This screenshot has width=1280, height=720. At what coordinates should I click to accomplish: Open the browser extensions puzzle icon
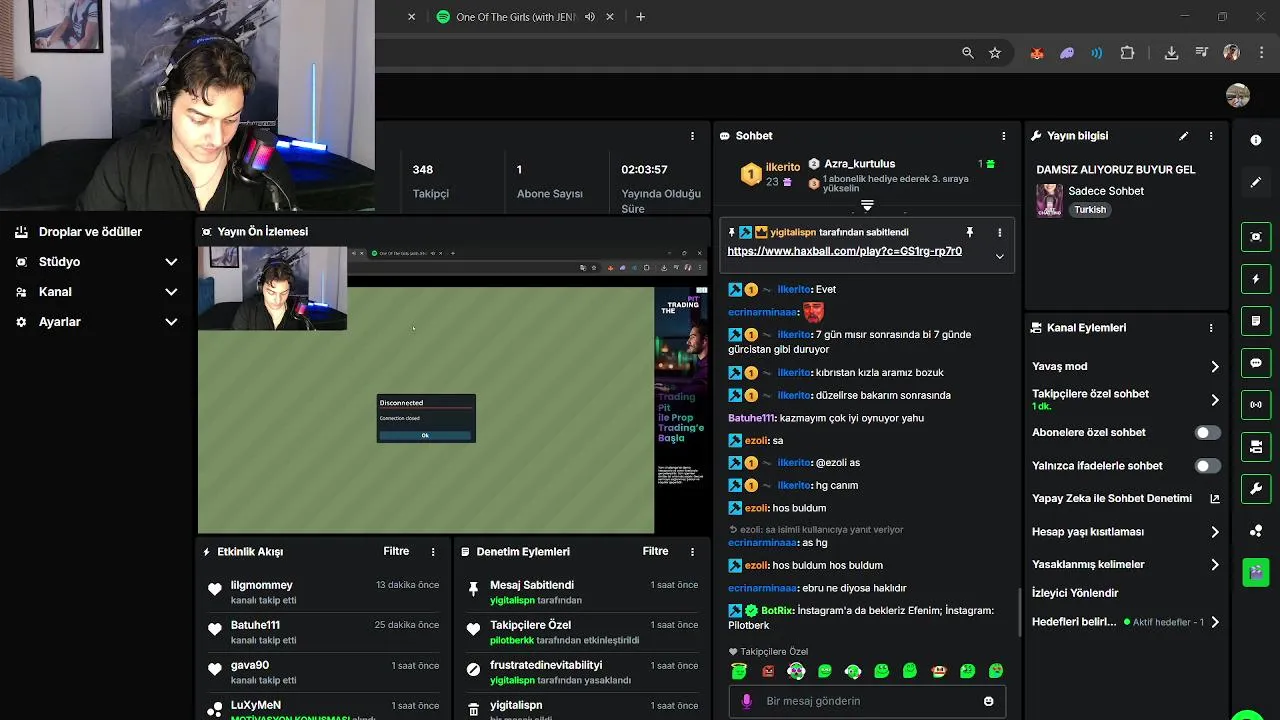pyautogui.click(x=1128, y=53)
